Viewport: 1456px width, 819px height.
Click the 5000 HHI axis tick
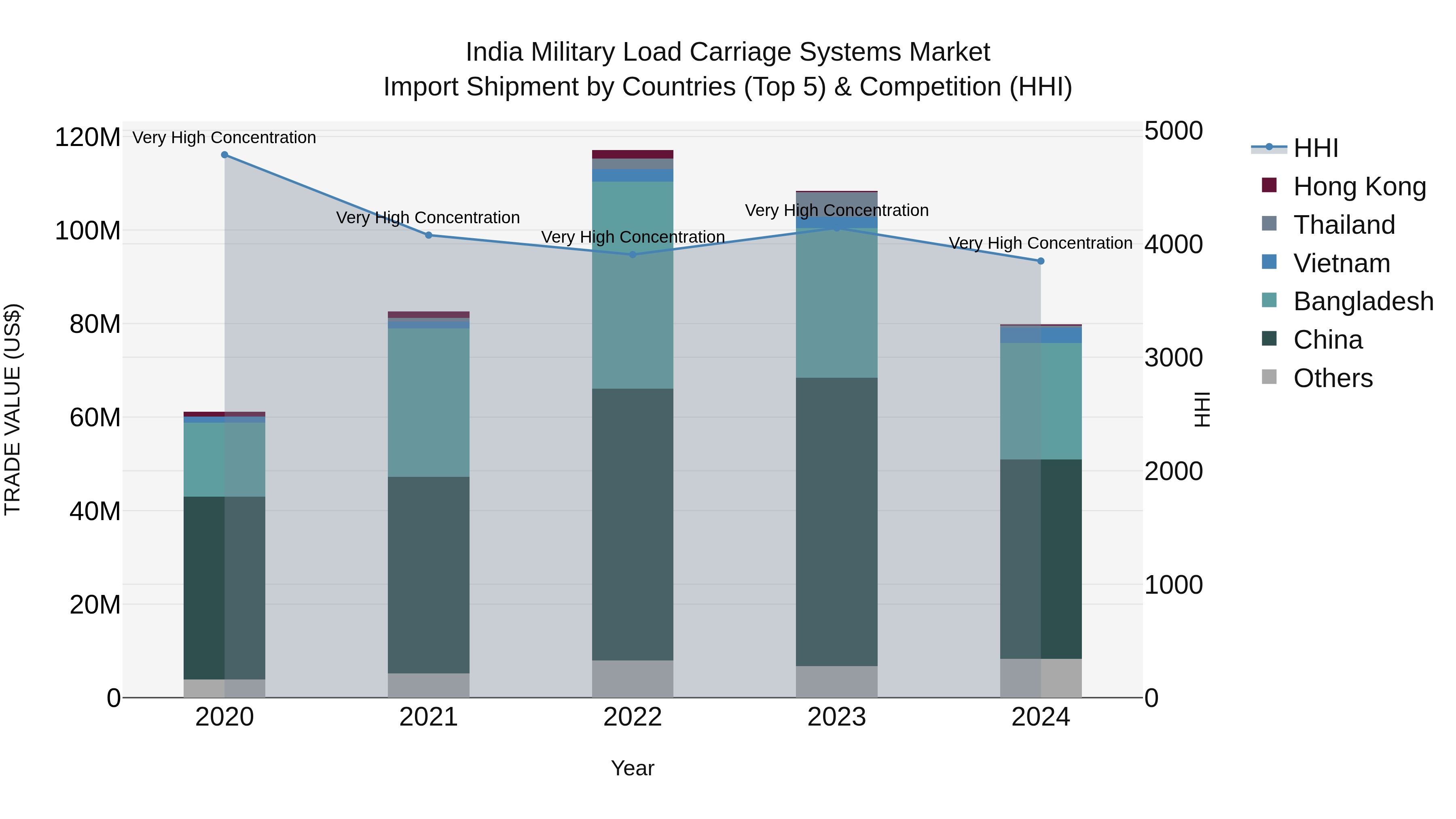click(1173, 131)
